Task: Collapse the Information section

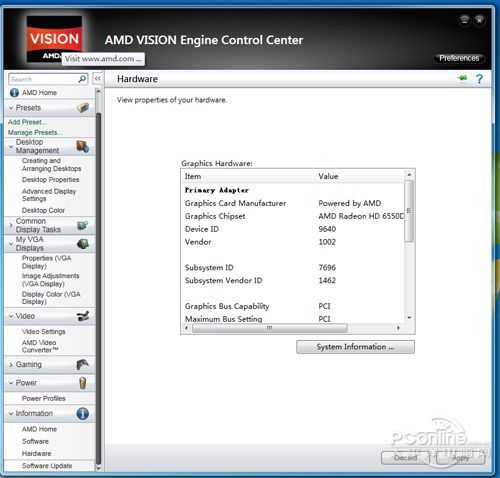Action: tap(11, 414)
